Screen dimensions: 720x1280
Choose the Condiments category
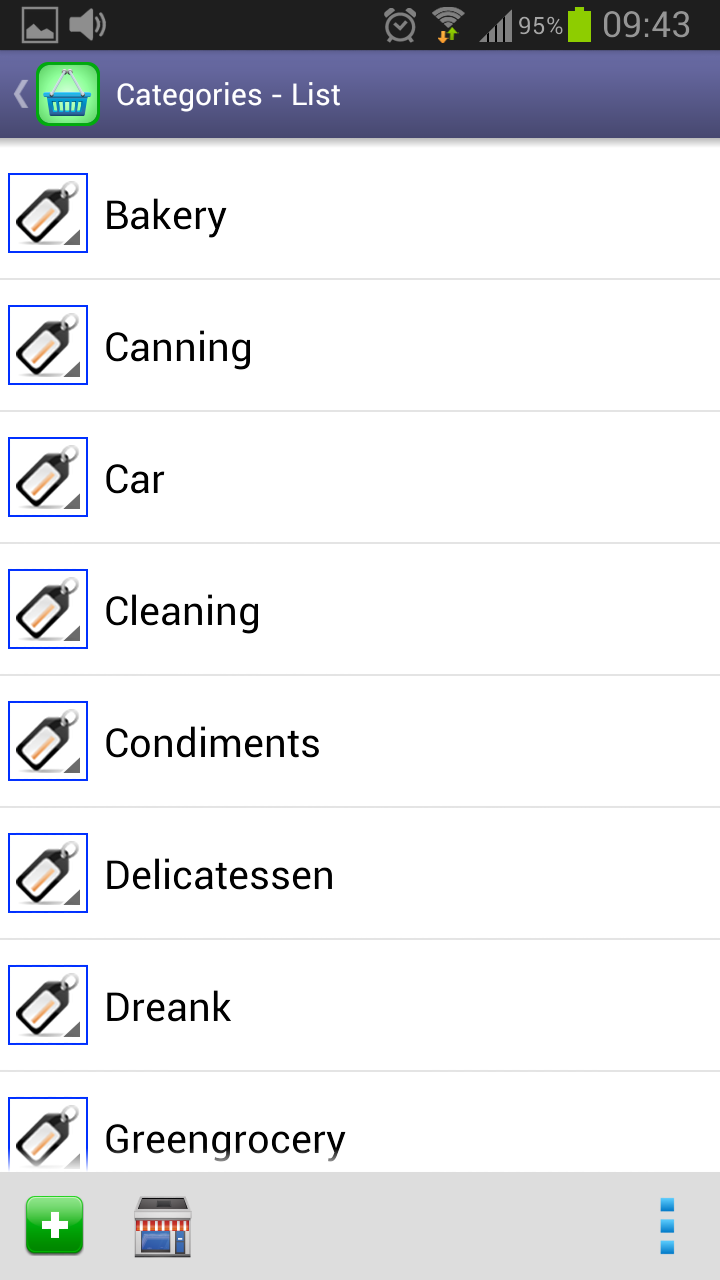[400, 743]
